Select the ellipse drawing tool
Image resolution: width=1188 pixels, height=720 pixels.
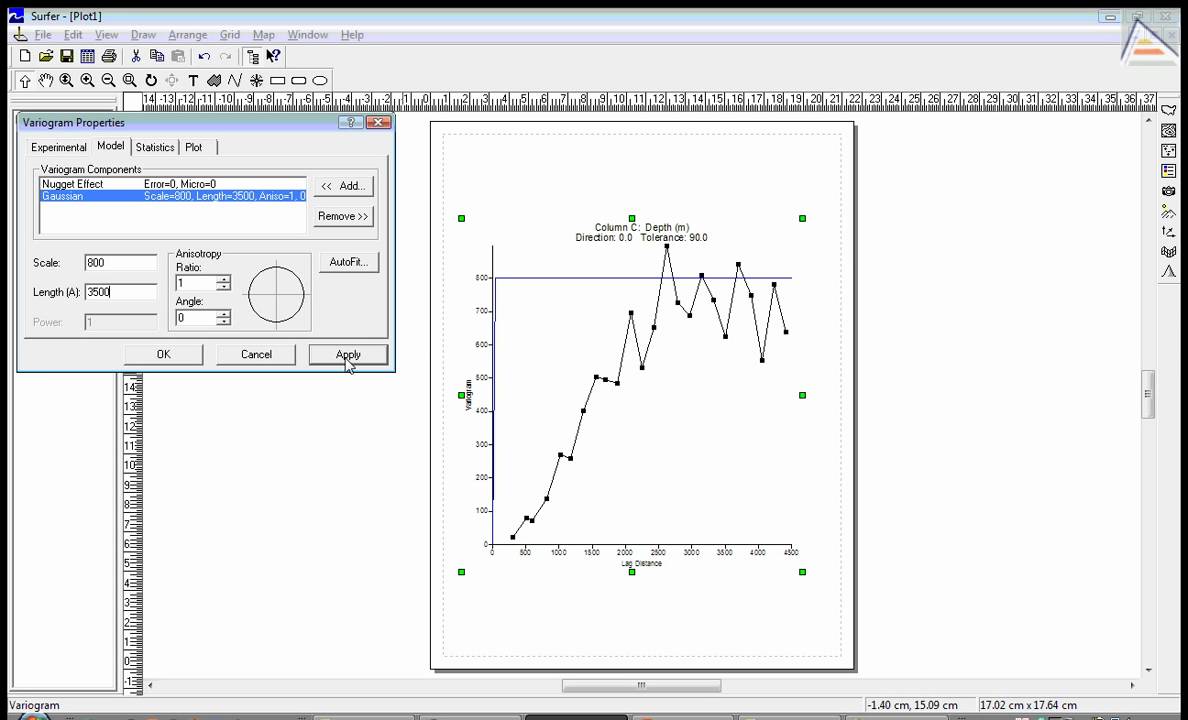(x=320, y=80)
